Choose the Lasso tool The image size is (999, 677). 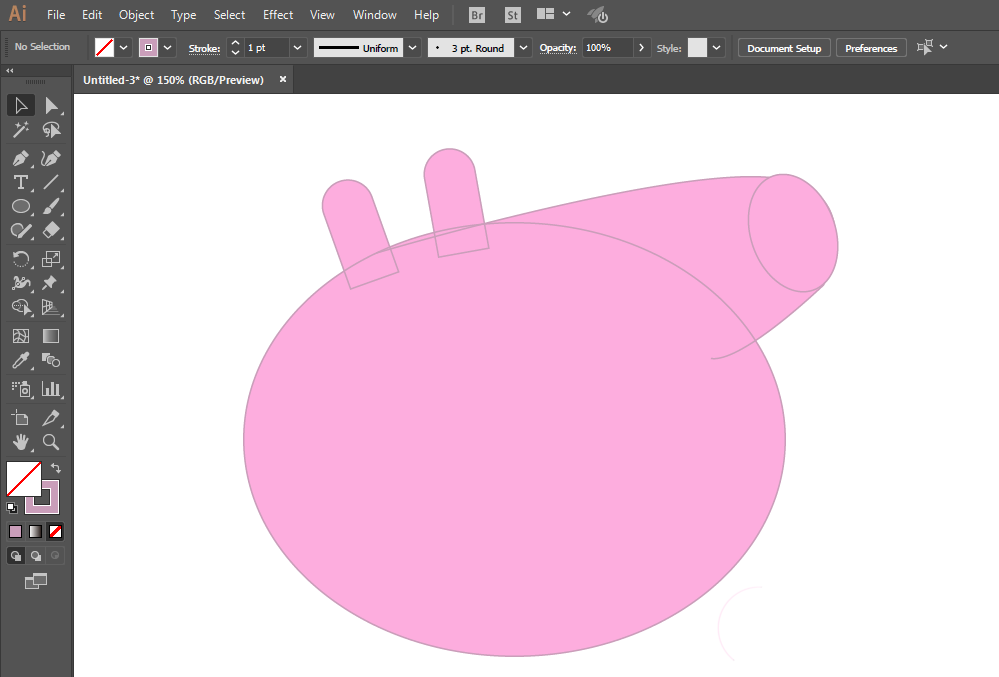pos(51,130)
